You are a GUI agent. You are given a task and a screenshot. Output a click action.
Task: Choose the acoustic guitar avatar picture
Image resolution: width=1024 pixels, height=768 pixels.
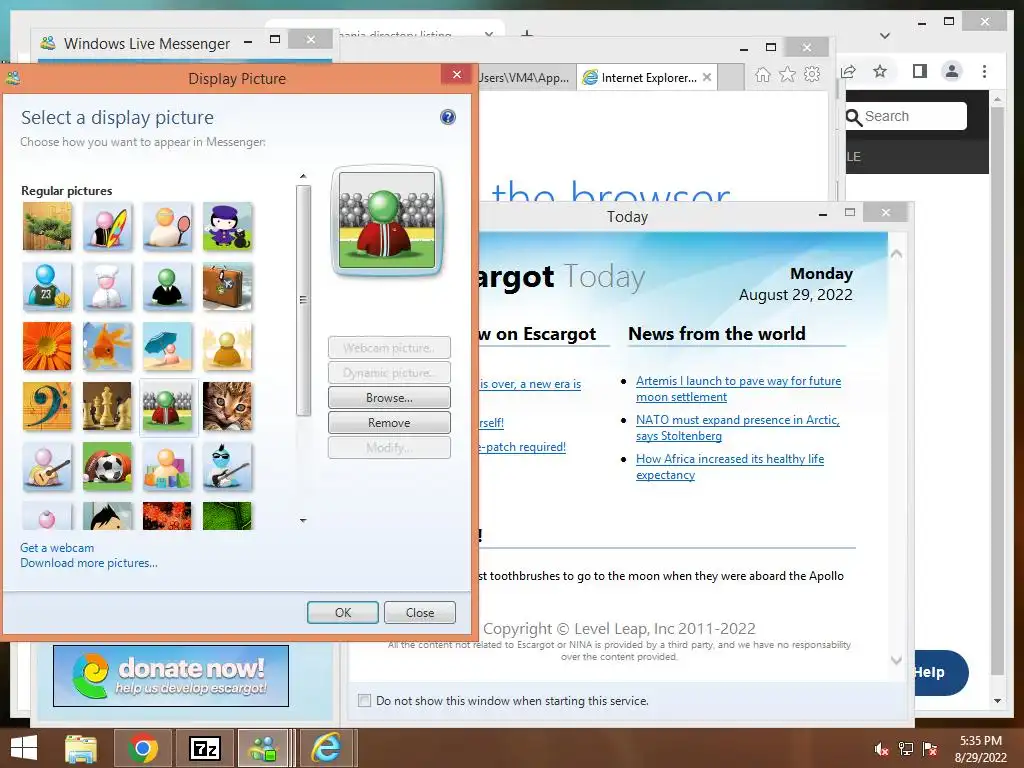[x=47, y=467]
